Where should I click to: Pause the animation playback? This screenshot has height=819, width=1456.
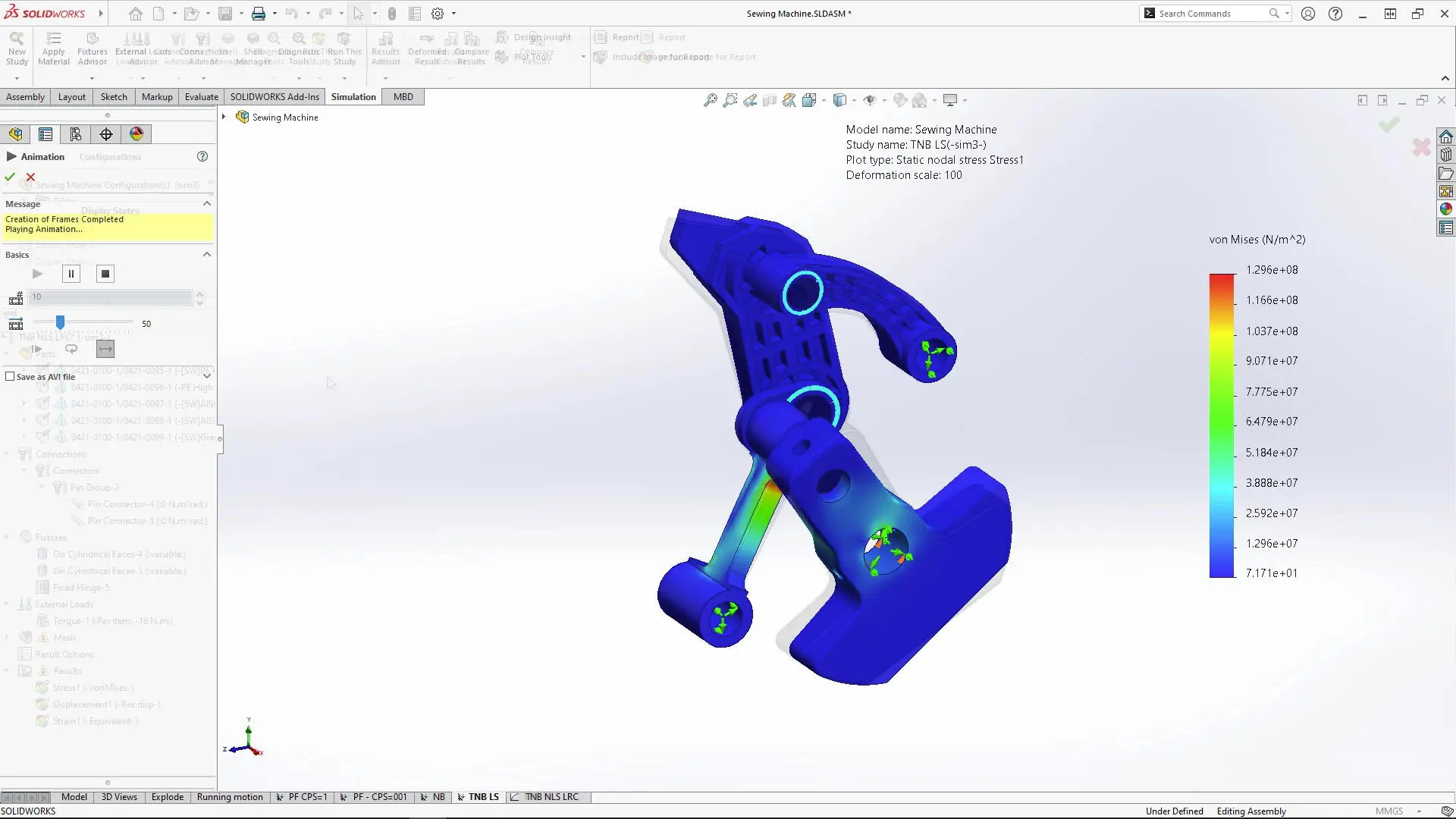(x=71, y=274)
